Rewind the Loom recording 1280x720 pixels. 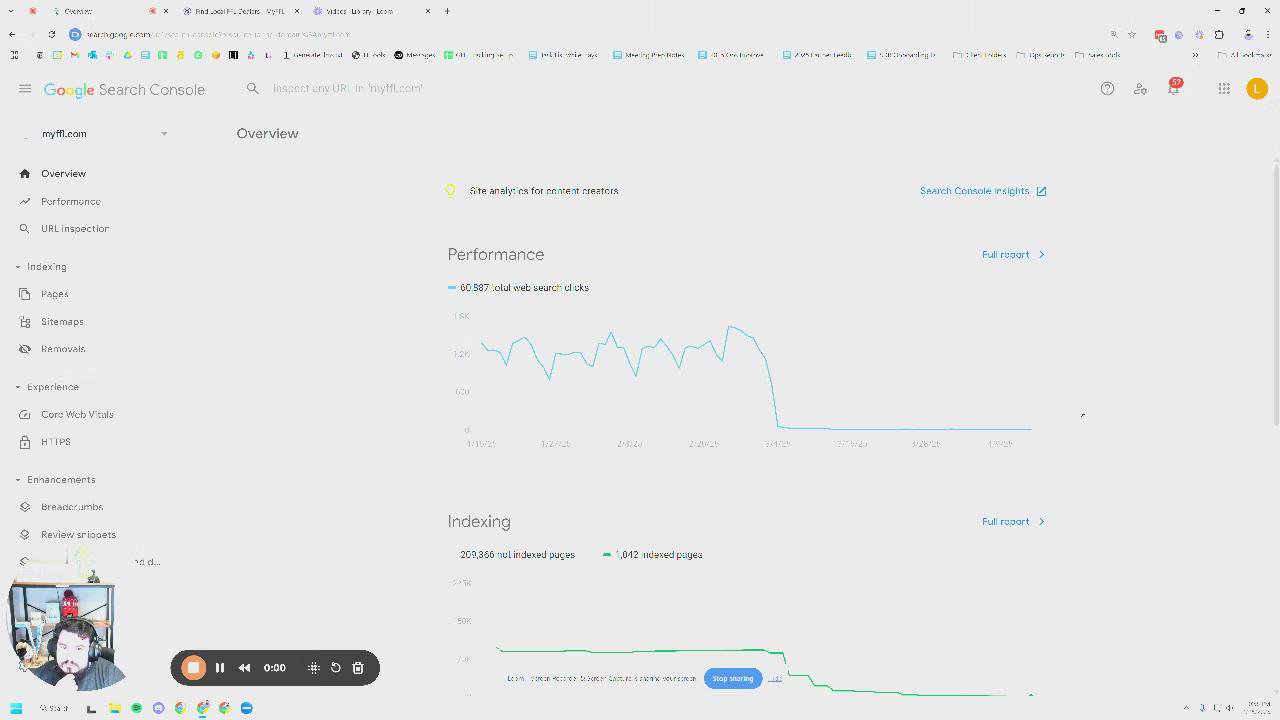[x=244, y=668]
